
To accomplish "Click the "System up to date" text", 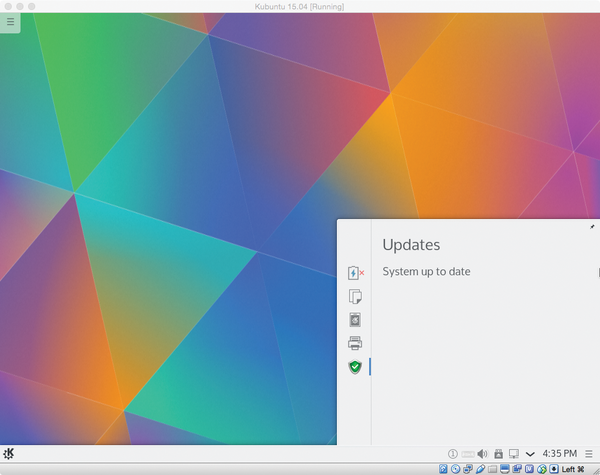I will pos(426,271).
